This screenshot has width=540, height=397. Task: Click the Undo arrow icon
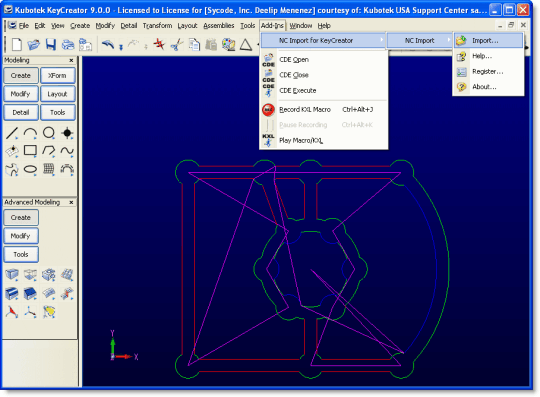tap(108, 44)
